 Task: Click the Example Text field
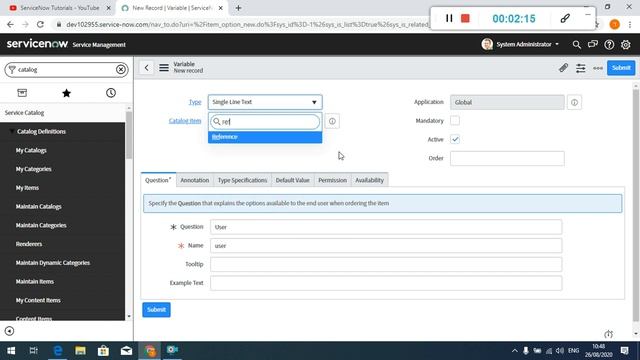pyautogui.click(x=386, y=283)
